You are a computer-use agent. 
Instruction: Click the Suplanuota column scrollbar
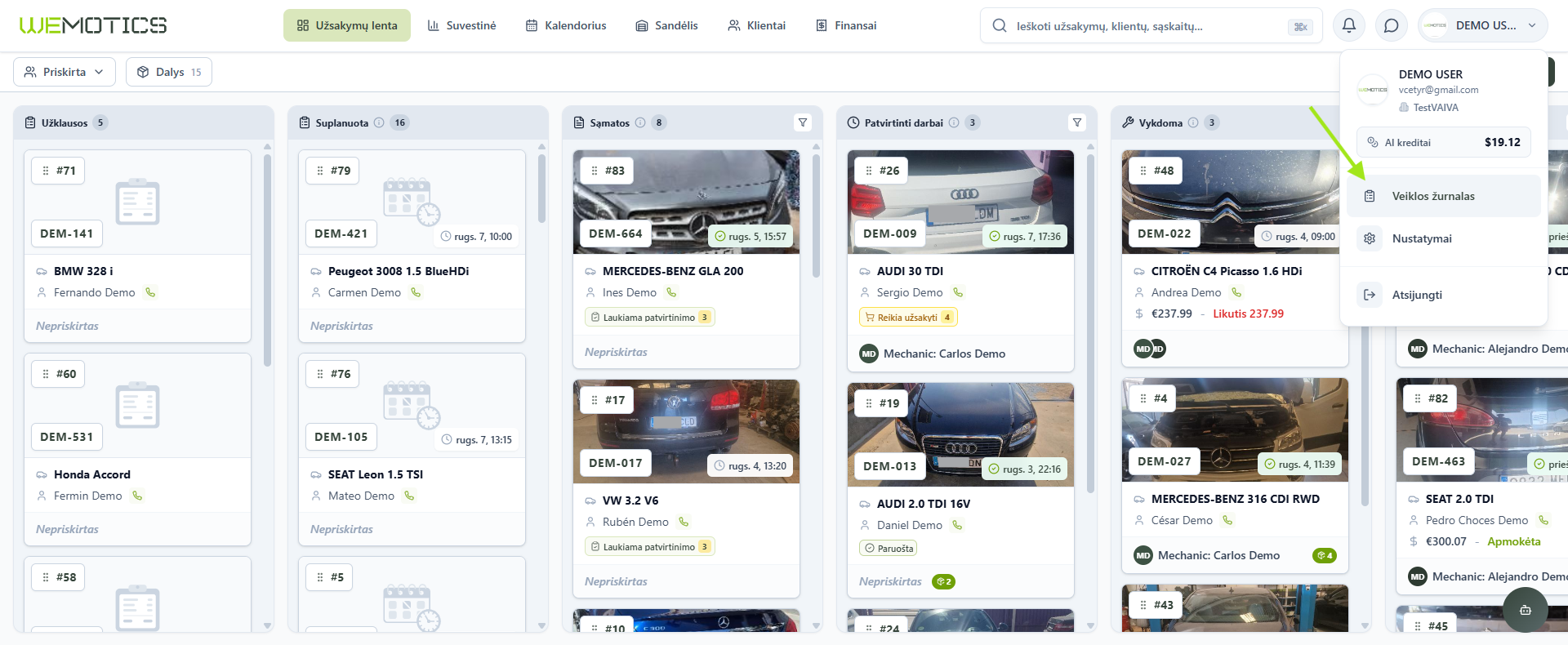pos(541,189)
